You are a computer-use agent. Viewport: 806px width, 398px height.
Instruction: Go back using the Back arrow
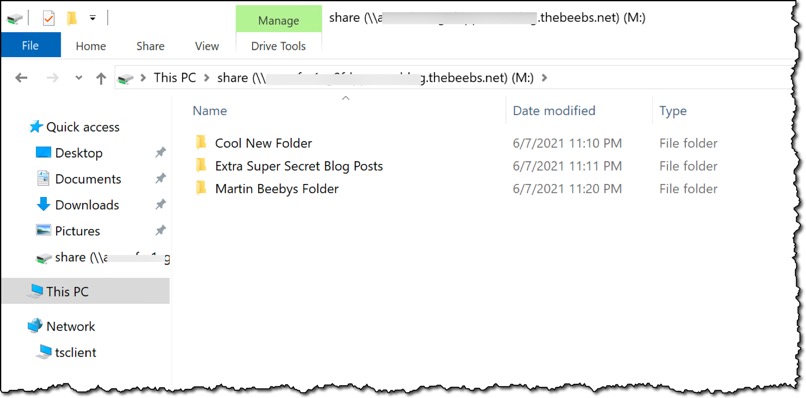pos(21,78)
